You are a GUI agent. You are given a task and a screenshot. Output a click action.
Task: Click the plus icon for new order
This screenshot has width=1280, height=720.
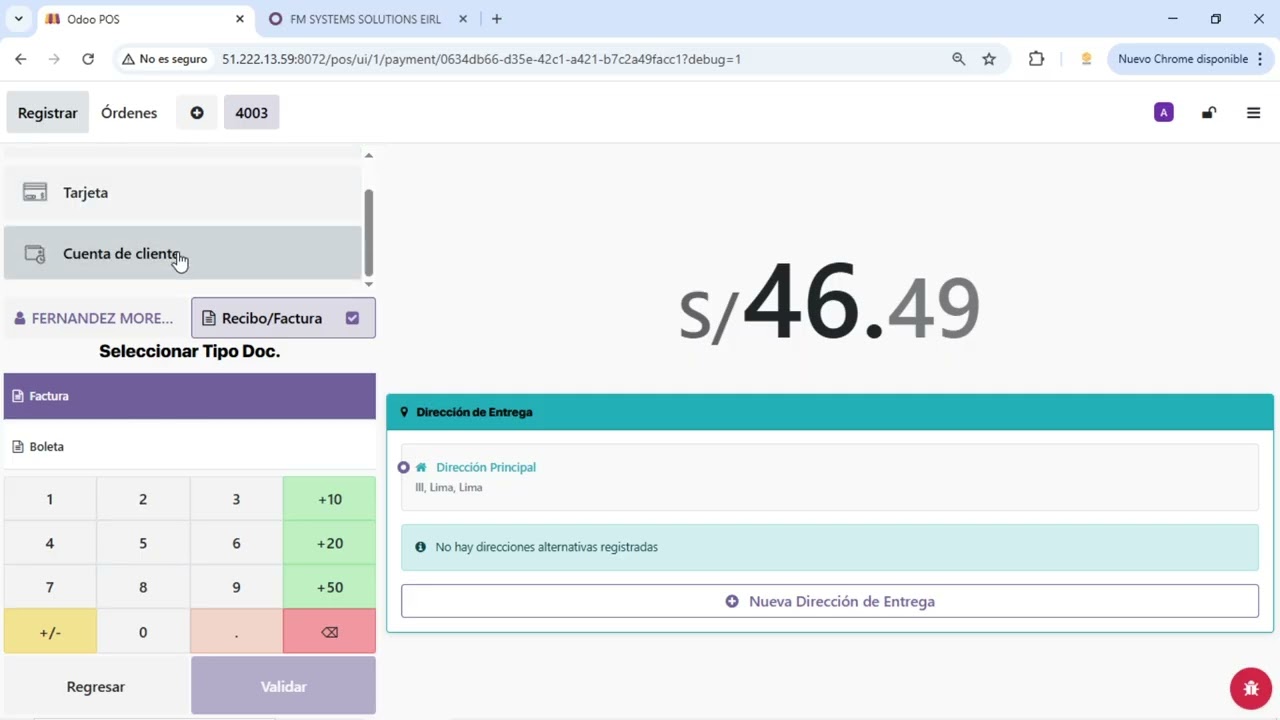197,113
